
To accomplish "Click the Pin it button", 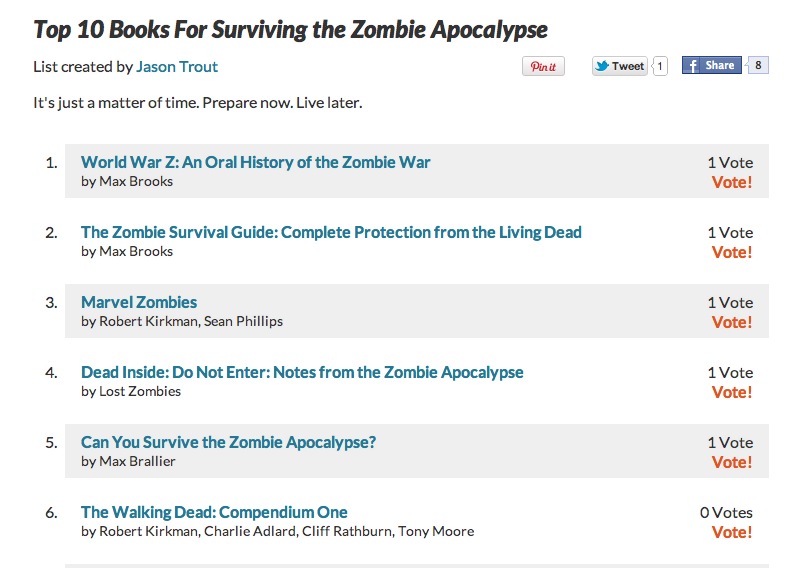I will [x=543, y=66].
